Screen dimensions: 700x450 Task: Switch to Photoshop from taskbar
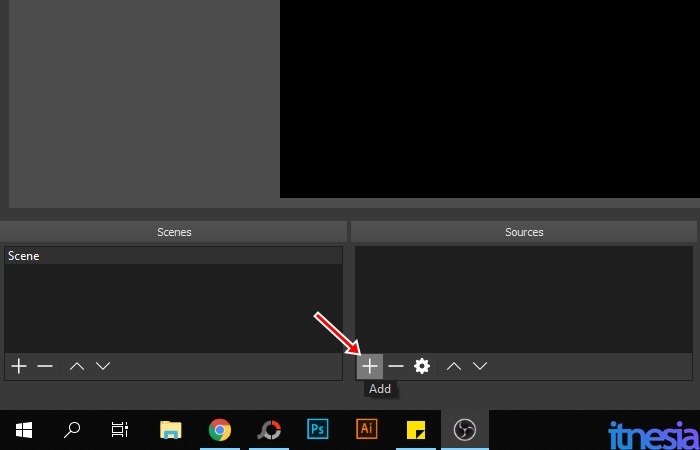318,430
